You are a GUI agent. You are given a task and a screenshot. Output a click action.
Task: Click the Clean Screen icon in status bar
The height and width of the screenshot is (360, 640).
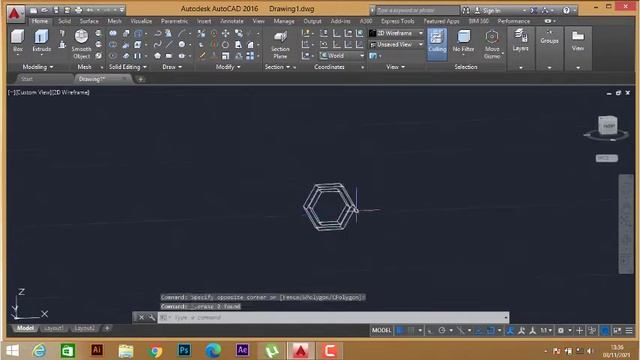617,330
